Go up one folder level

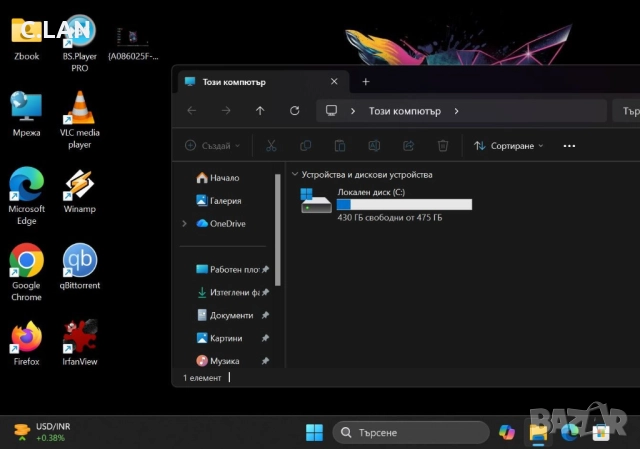click(260, 111)
